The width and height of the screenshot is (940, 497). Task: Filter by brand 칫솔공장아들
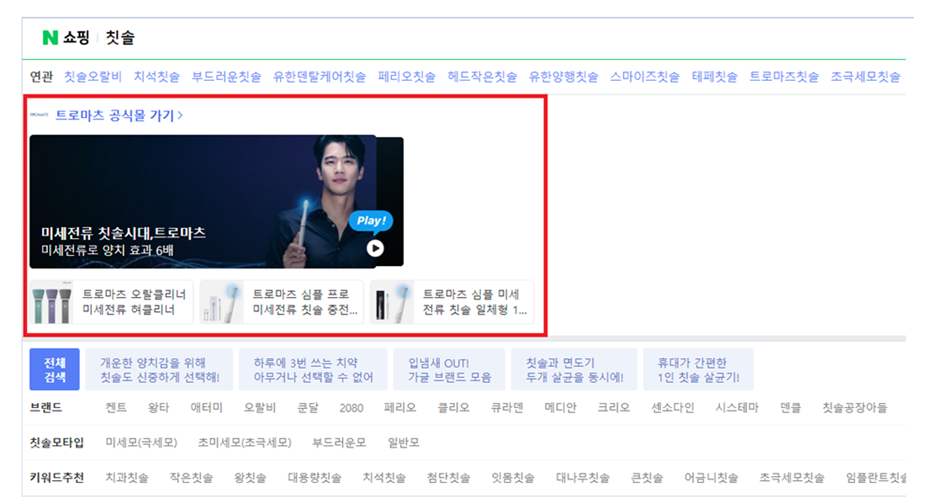[854, 408]
